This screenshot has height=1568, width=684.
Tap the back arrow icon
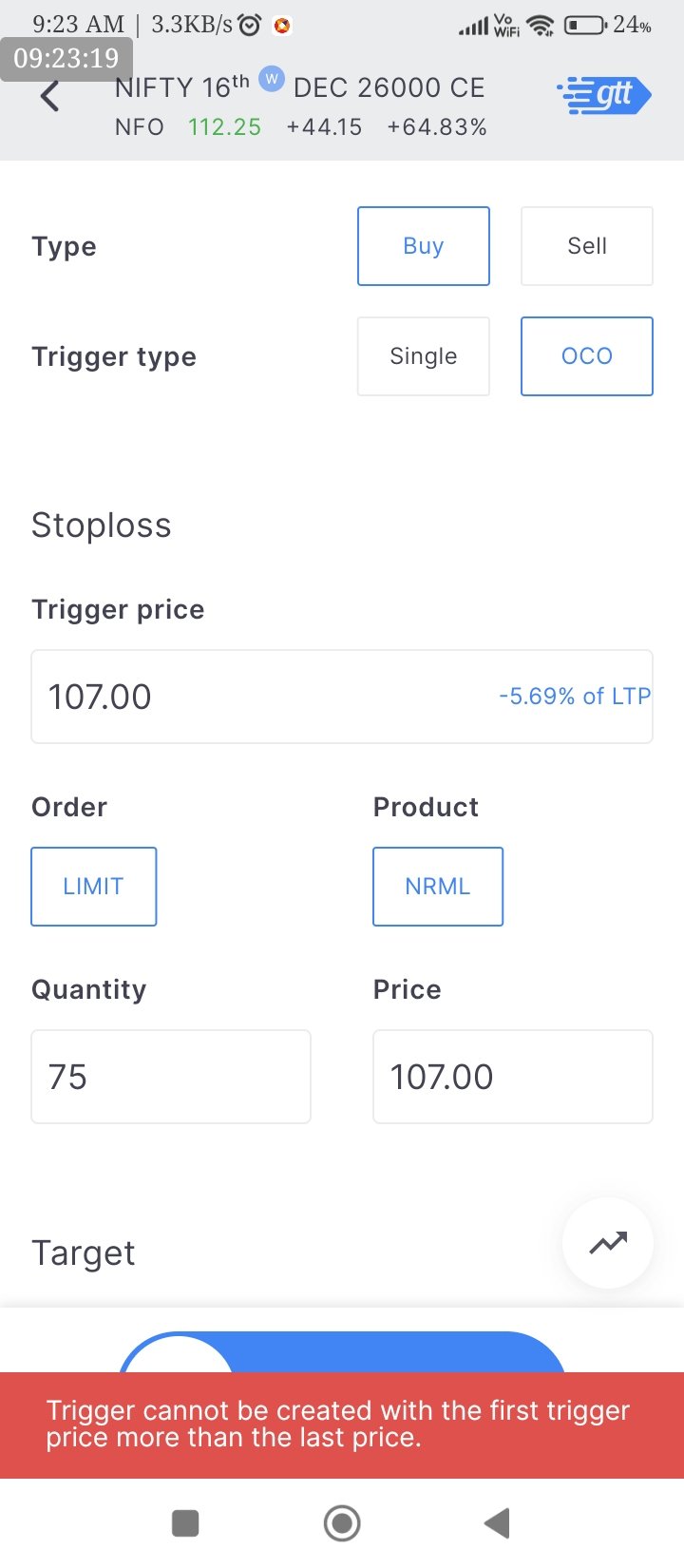(x=50, y=96)
